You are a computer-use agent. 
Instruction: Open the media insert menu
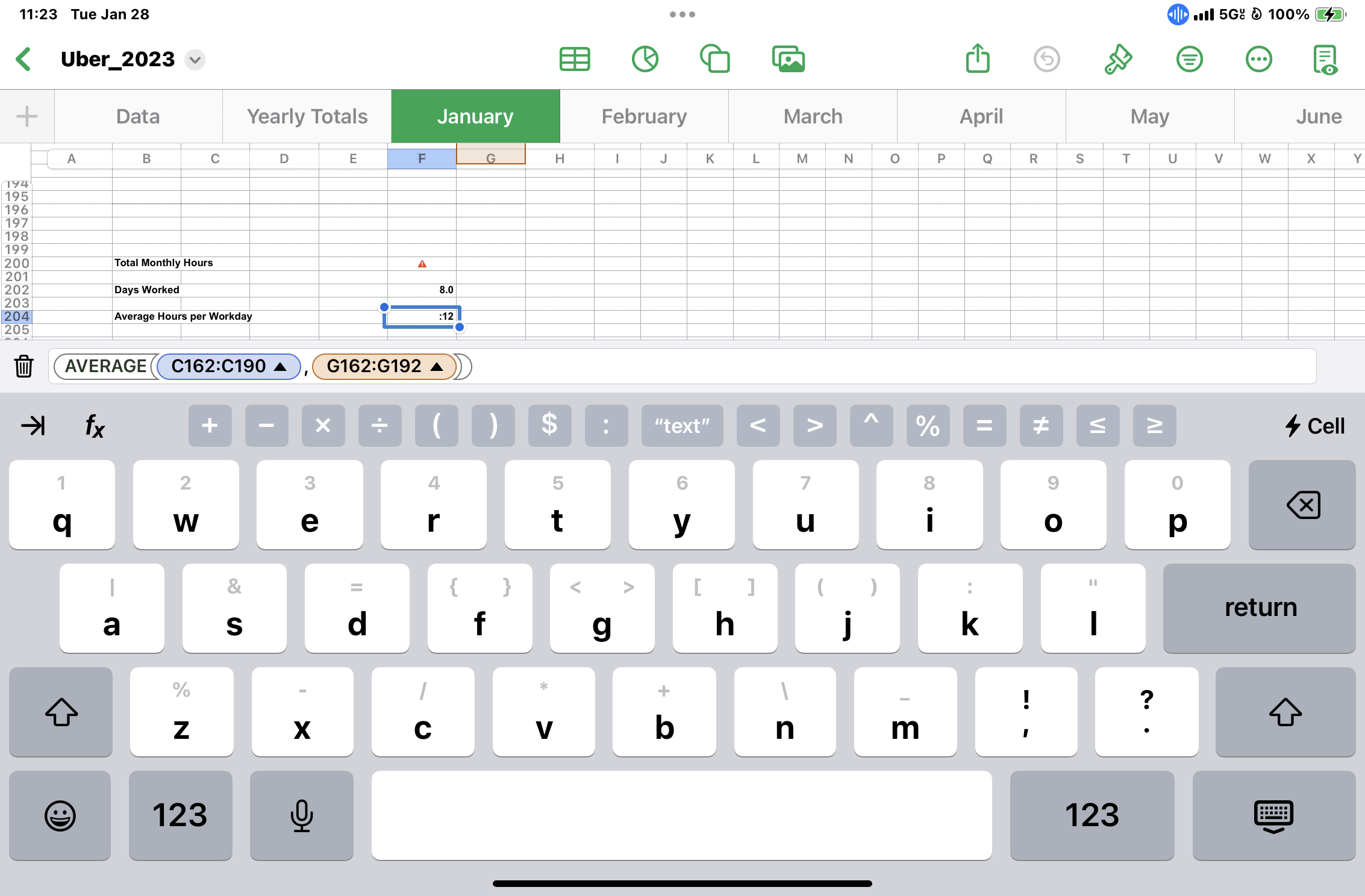[788, 59]
